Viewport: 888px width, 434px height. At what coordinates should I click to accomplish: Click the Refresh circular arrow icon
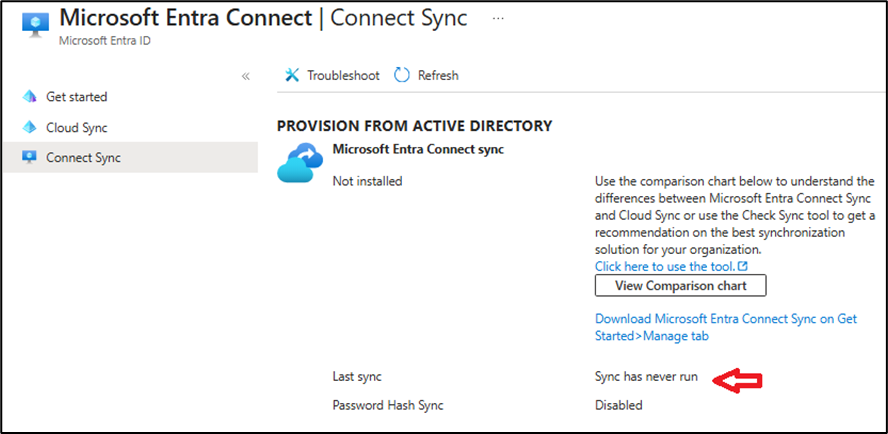(x=402, y=75)
